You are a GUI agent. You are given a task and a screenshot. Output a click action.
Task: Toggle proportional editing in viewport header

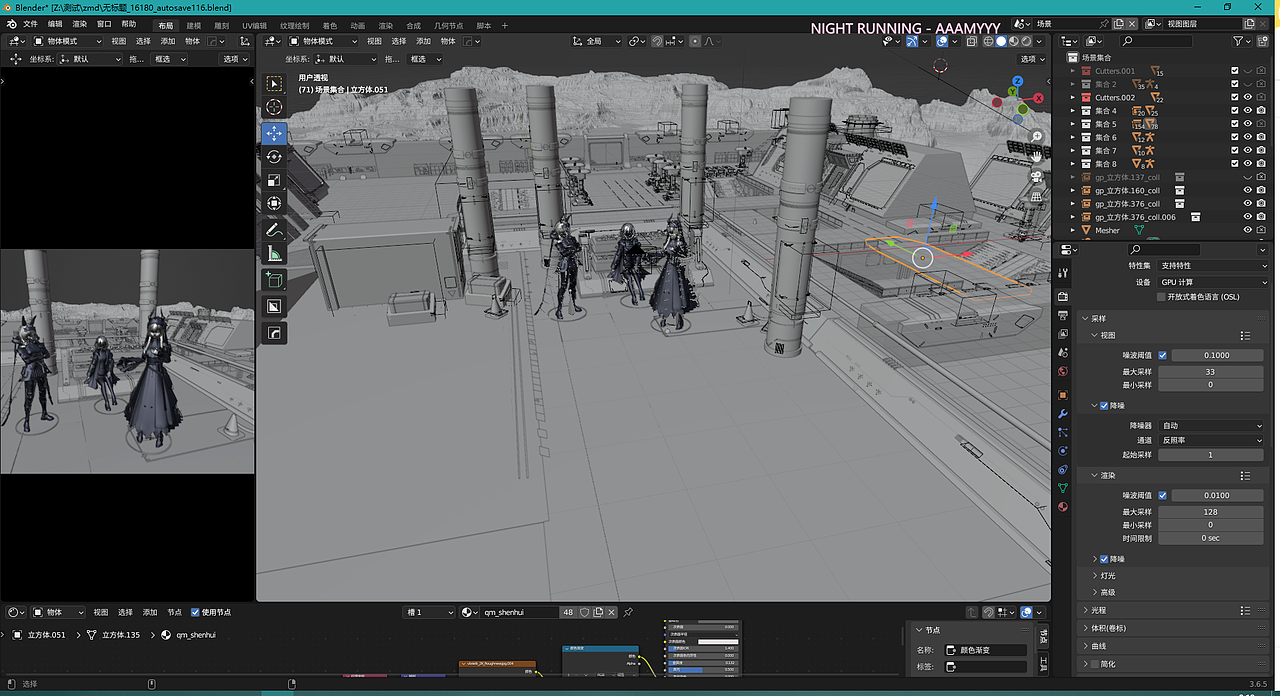696,41
